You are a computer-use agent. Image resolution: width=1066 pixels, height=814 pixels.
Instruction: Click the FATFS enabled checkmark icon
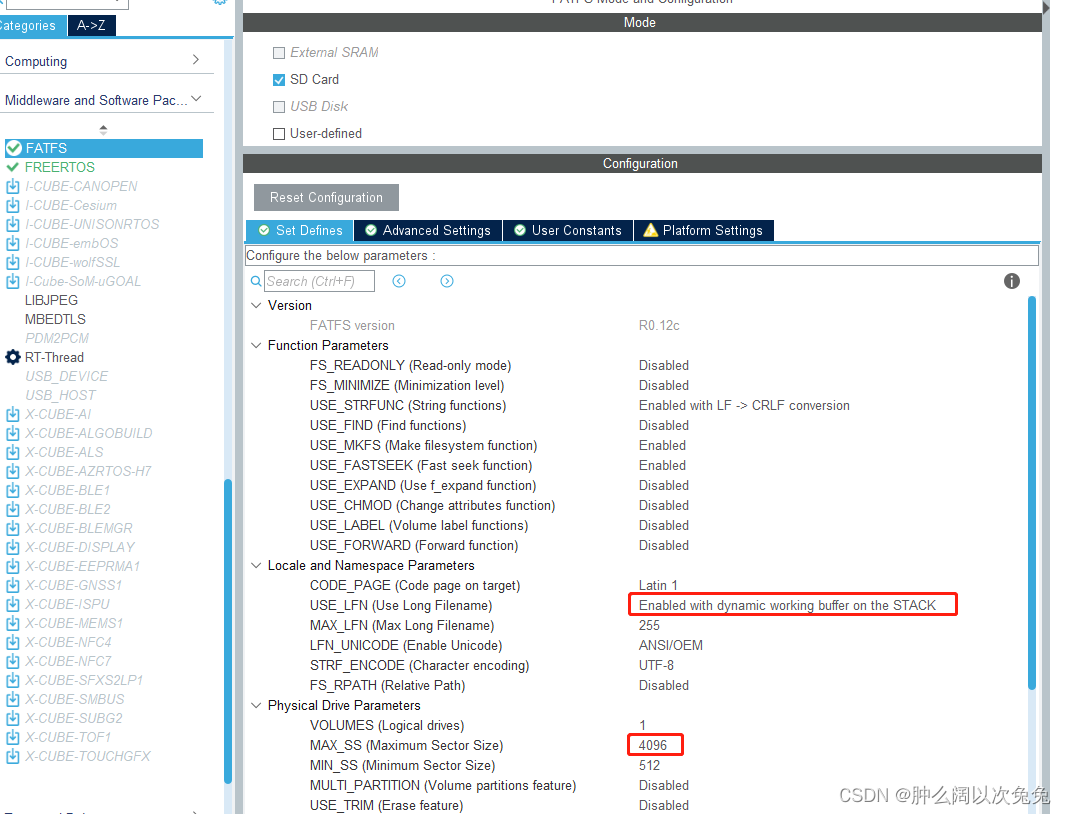pyautogui.click(x=14, y=148)
